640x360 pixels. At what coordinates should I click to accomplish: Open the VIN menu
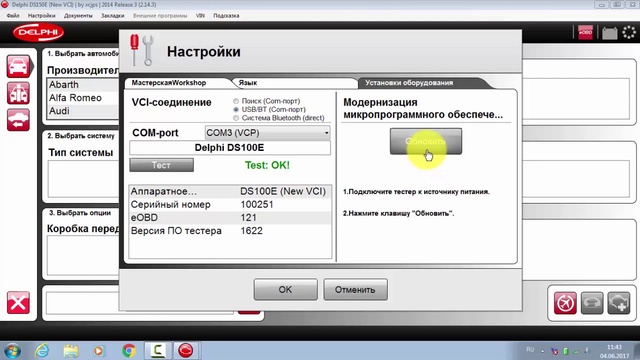tap(200, 16)
